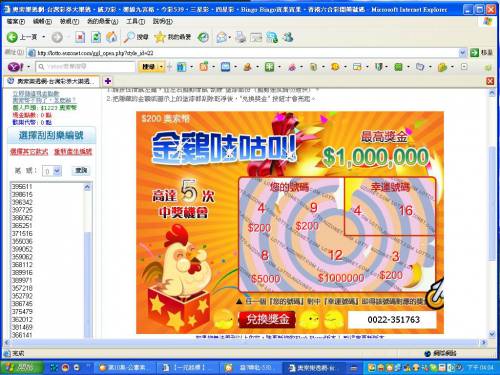This screenshot has height=375, width=500.
Task: Open the Home page icon
Action: coord(112,37)
